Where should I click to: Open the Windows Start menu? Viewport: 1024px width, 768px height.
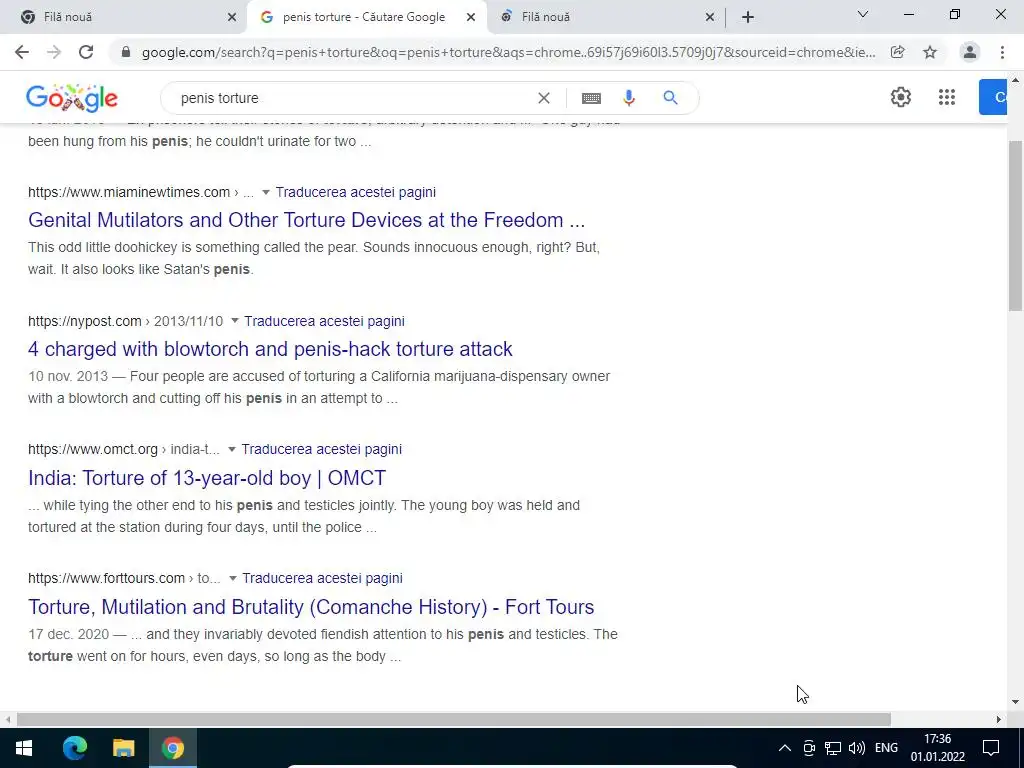coord(24,748)
